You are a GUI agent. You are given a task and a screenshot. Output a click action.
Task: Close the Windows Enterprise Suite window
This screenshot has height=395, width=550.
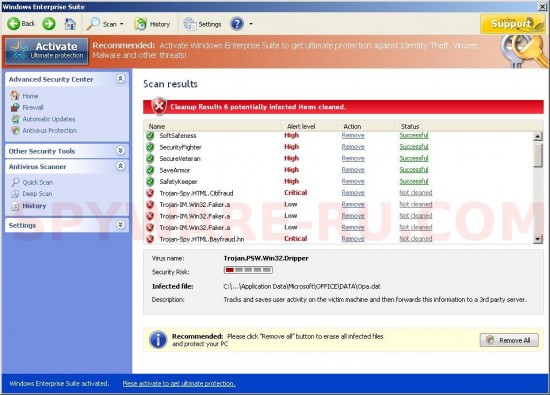(x=542, y=6)
